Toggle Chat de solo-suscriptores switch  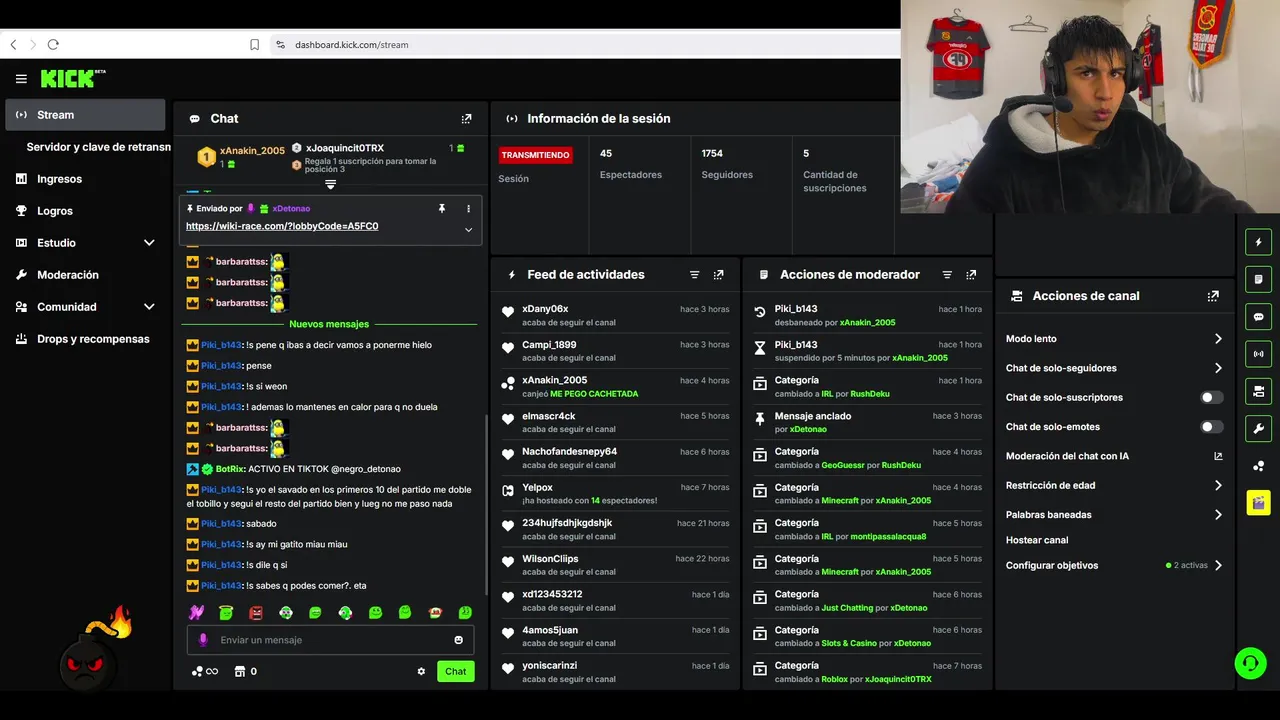pyautogui.click(x=1212, y=398)
